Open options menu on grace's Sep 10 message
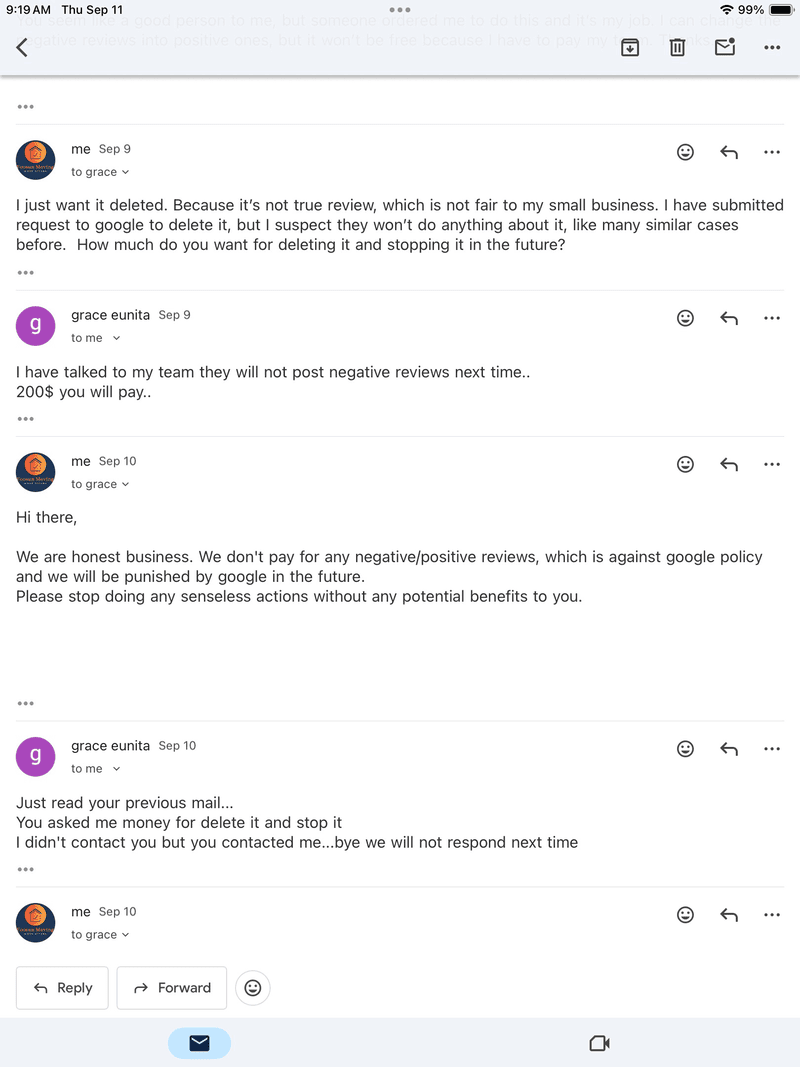The width and height of the screenshot is (800, 1067). [x=771, y=749]
